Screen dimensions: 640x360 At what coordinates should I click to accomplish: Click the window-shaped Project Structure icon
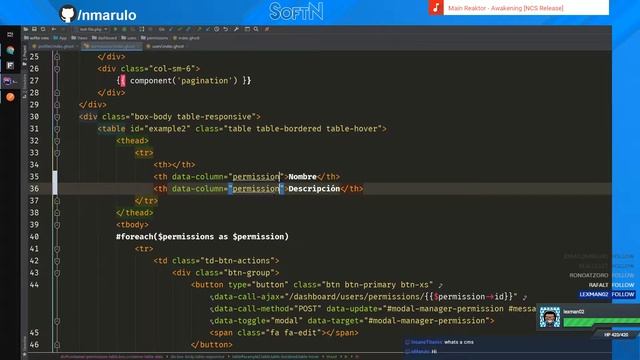pyautogui.click(x=247, y=29)
